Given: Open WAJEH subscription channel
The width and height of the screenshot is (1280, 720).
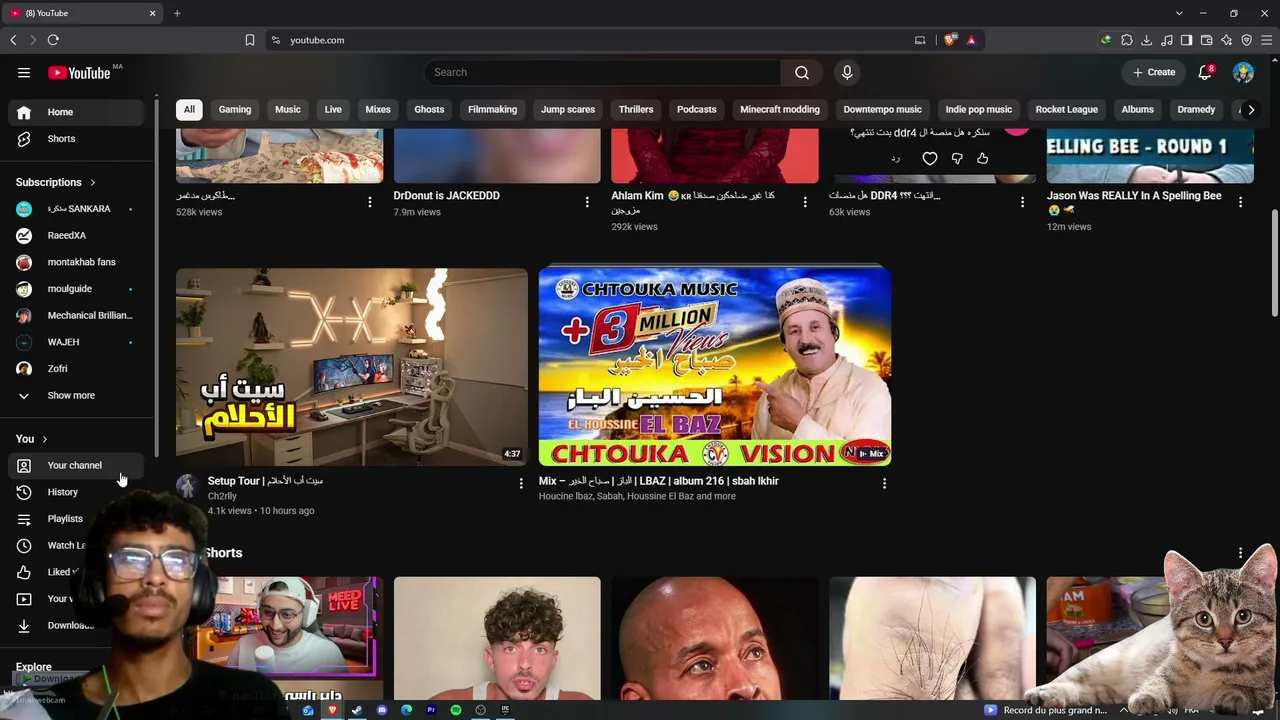Looking at the screenshot, I should click(x=76, y=342).
